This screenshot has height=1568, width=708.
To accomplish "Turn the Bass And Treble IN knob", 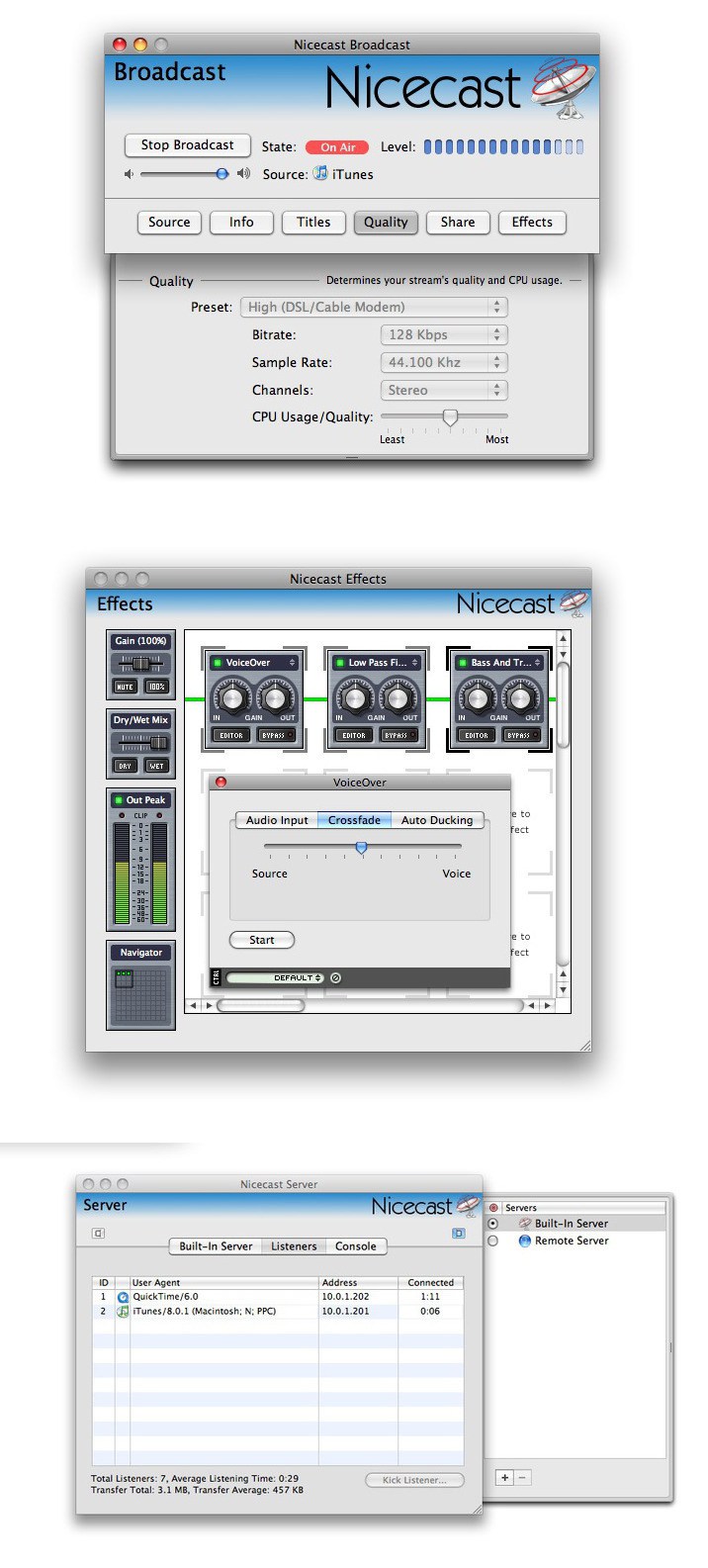I will pos(477,697).
